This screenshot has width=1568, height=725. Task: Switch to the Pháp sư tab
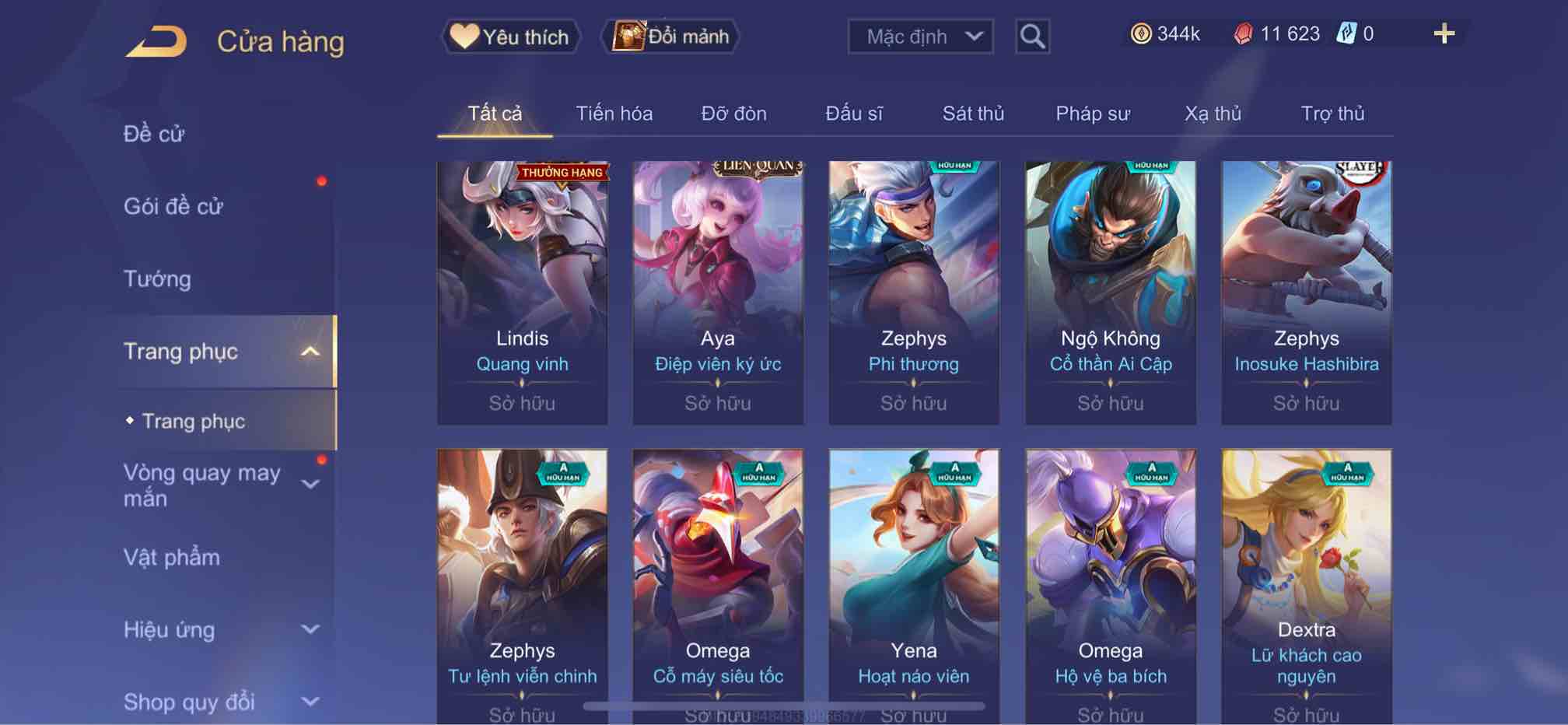[1093, 114]
